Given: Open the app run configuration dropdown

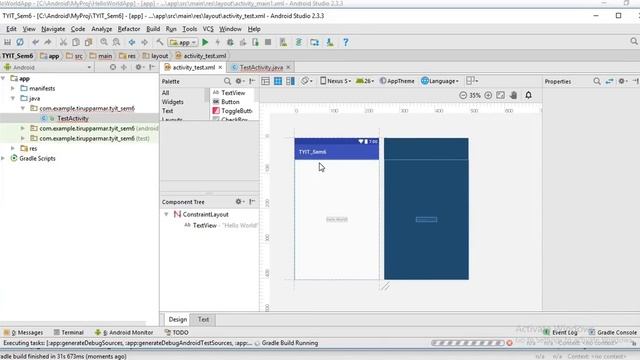Looking at the screenshot, I should pyautogui.click(x=183, y=42).
